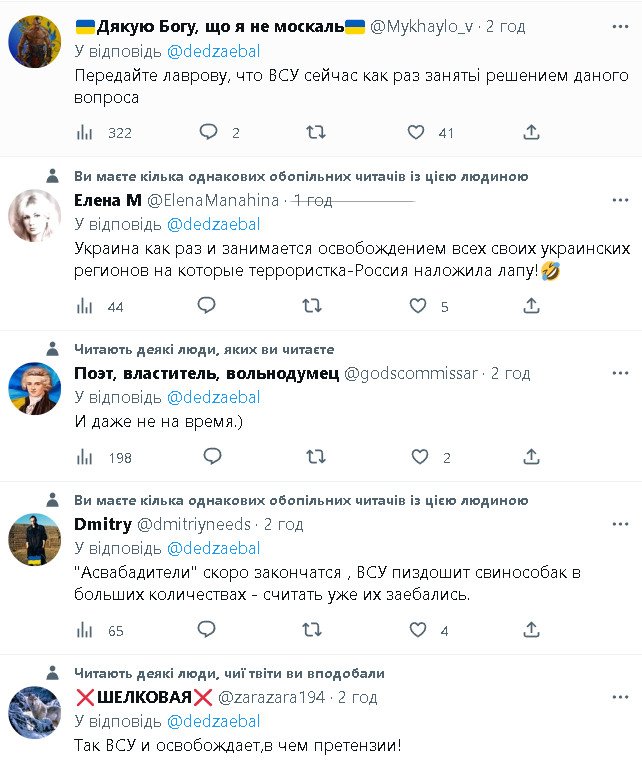Open view count 198 analytics
This screenshot has height=764, width=642.
86,457
